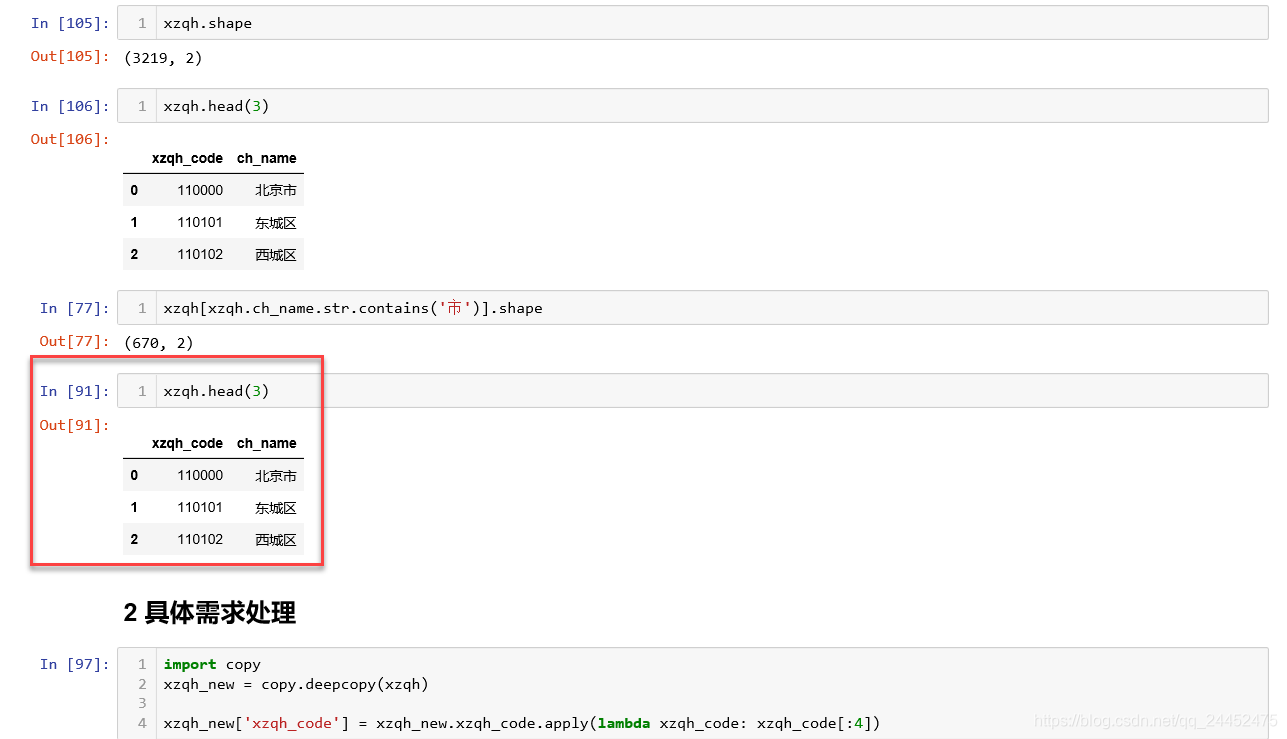Click row index 0 in Out[106] table

(x=134, y=190)
